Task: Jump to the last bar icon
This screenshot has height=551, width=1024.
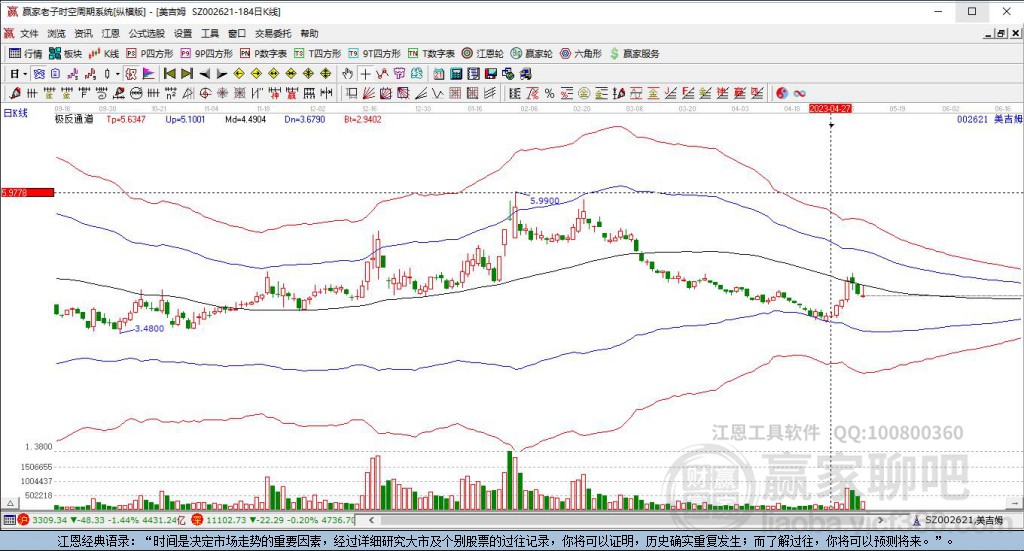Action: coord(187,74)
